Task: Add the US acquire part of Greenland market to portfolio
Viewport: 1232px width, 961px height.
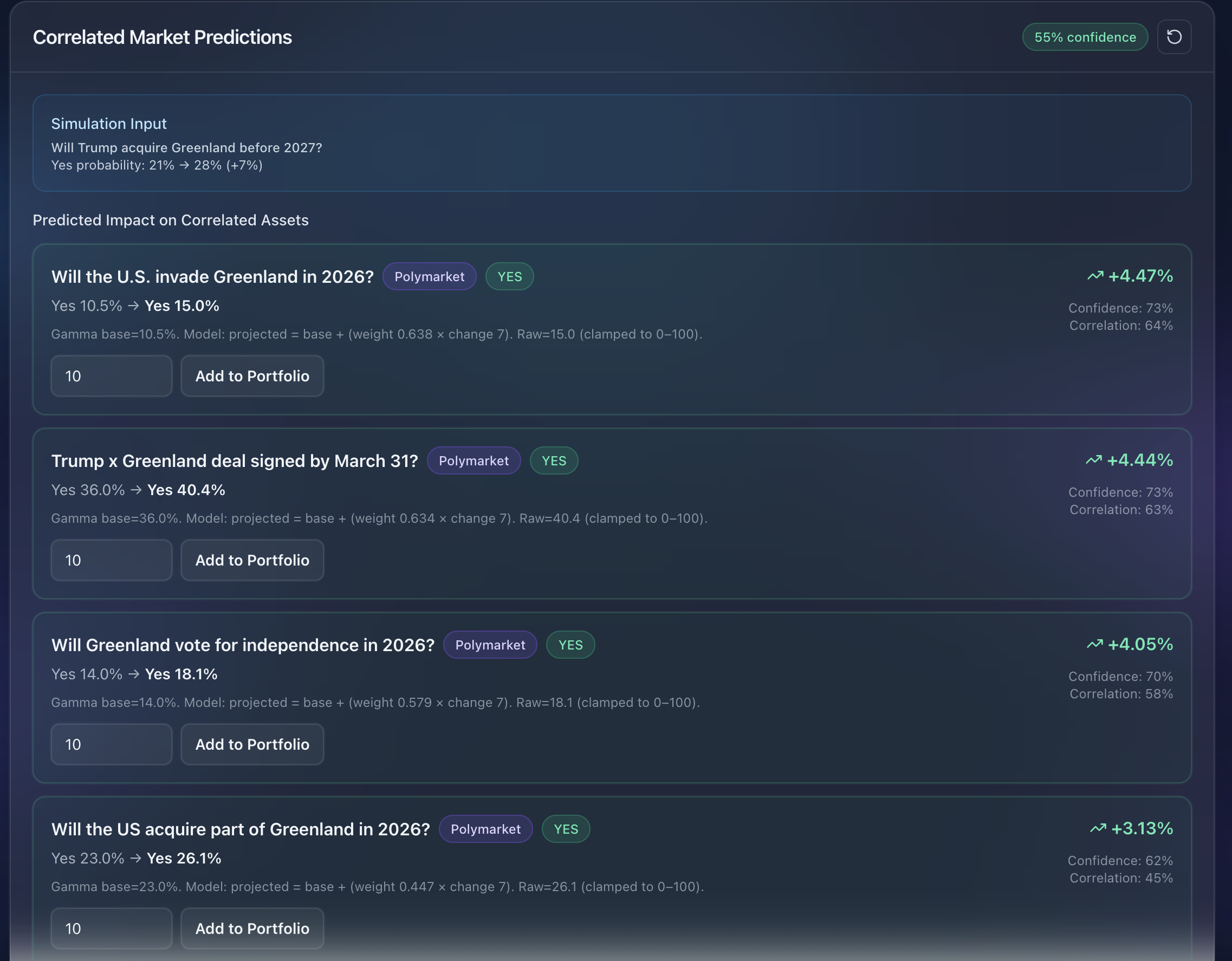Action: coord(252,928)
